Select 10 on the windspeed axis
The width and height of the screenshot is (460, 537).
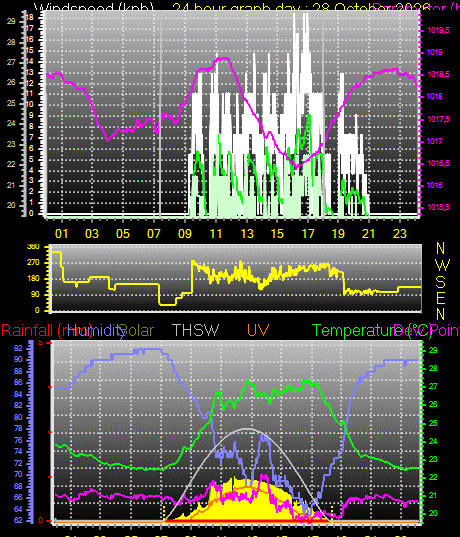(30, 104)
